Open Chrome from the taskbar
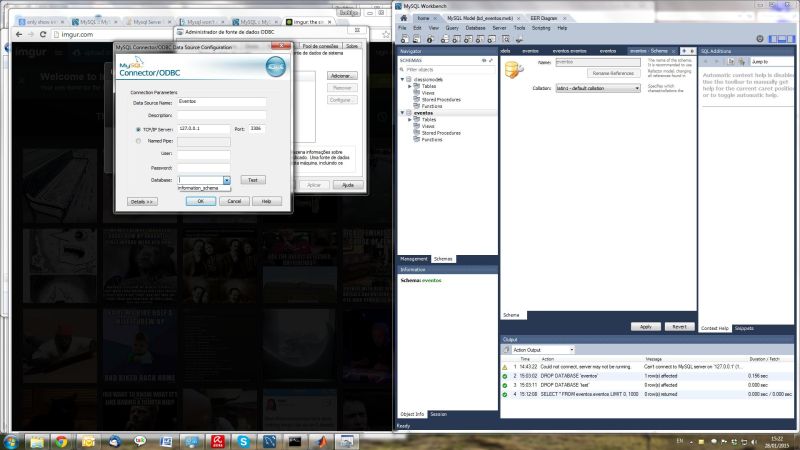The height and width of the screenshot is (450, 800). 61,441
